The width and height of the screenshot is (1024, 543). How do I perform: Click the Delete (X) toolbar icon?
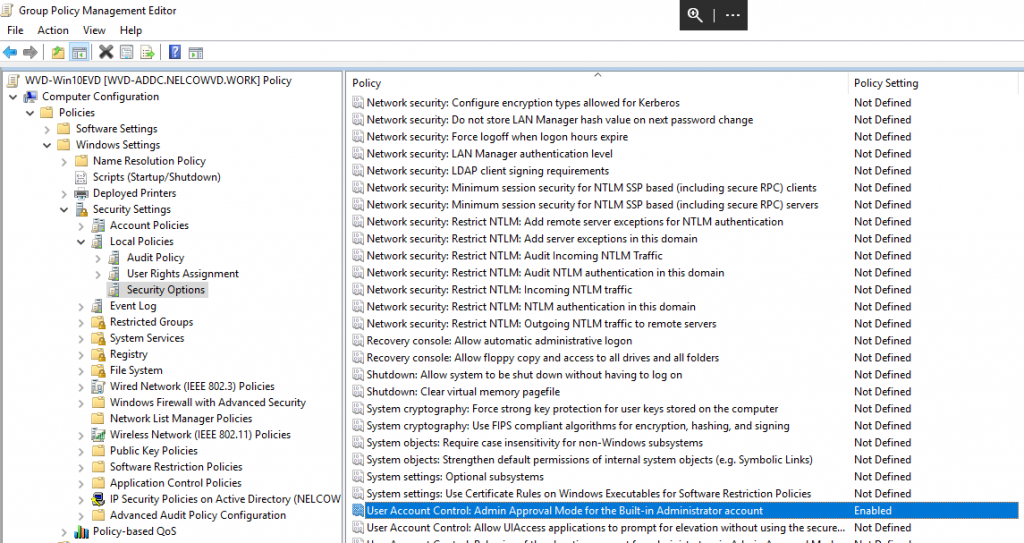106,52
